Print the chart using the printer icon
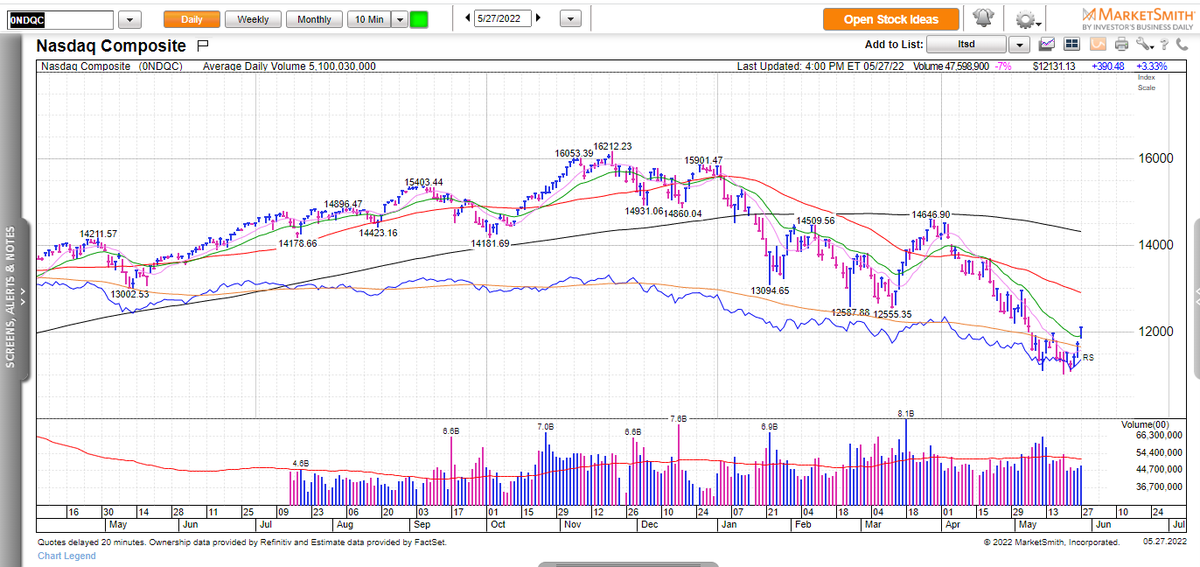This screenshot has height=567, width=1200. coord(1122,44)
